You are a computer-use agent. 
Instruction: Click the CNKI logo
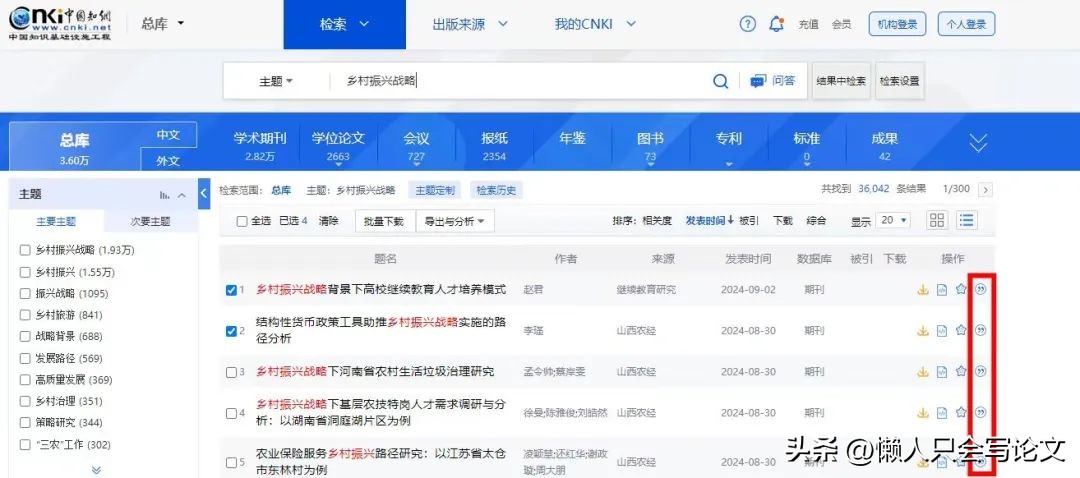[x=60, y=24]
